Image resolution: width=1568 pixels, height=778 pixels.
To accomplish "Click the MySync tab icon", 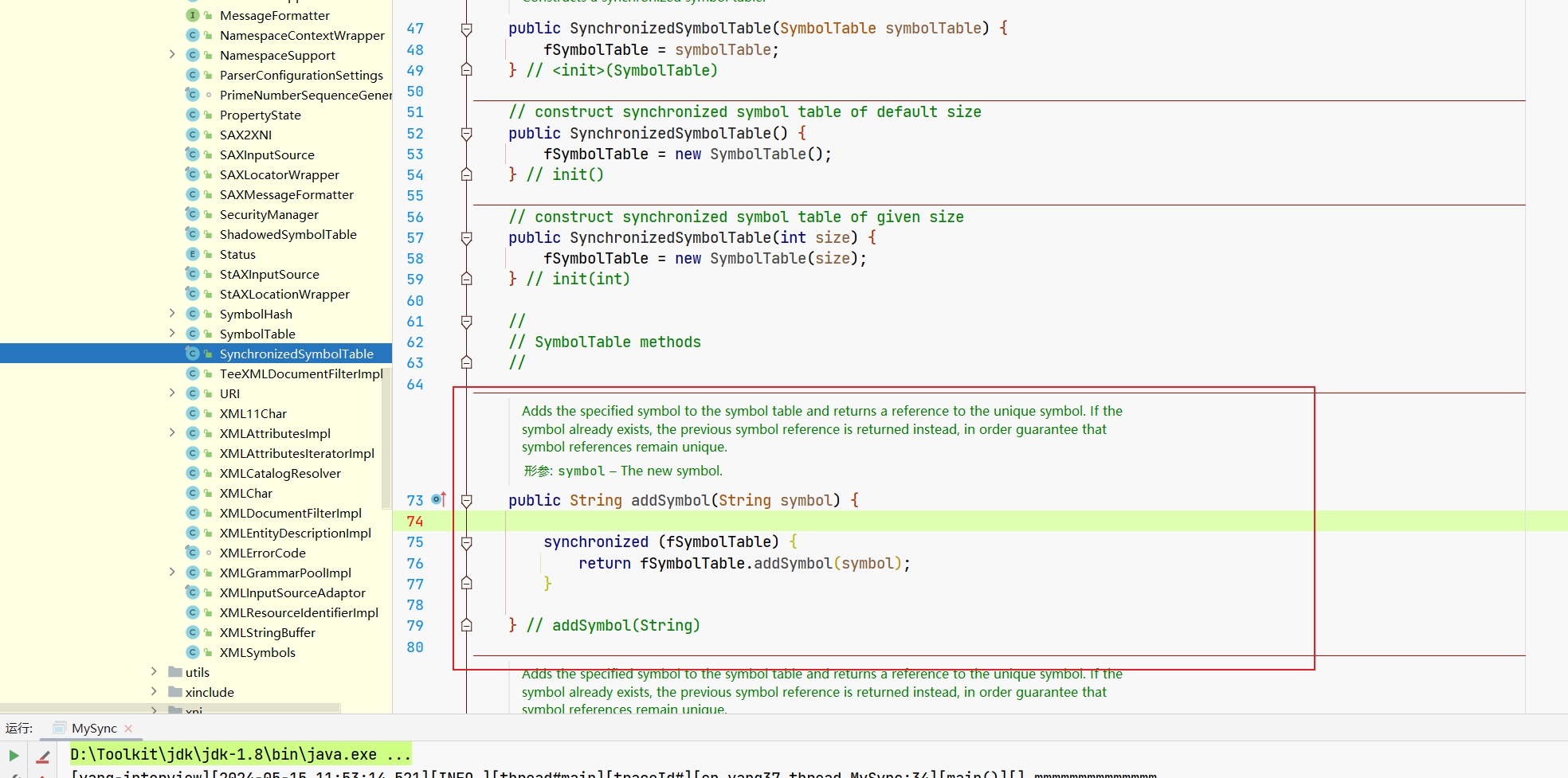I will coord(59,728).
